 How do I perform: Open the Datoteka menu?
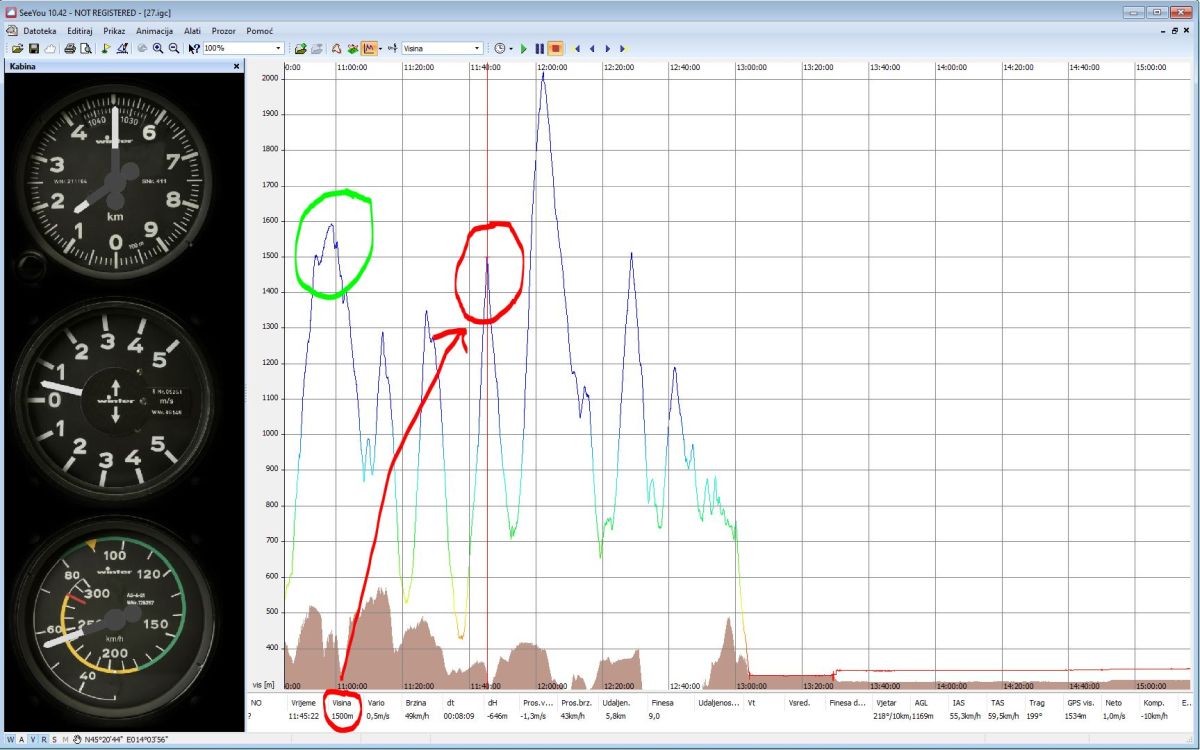[x=40, y=31]
